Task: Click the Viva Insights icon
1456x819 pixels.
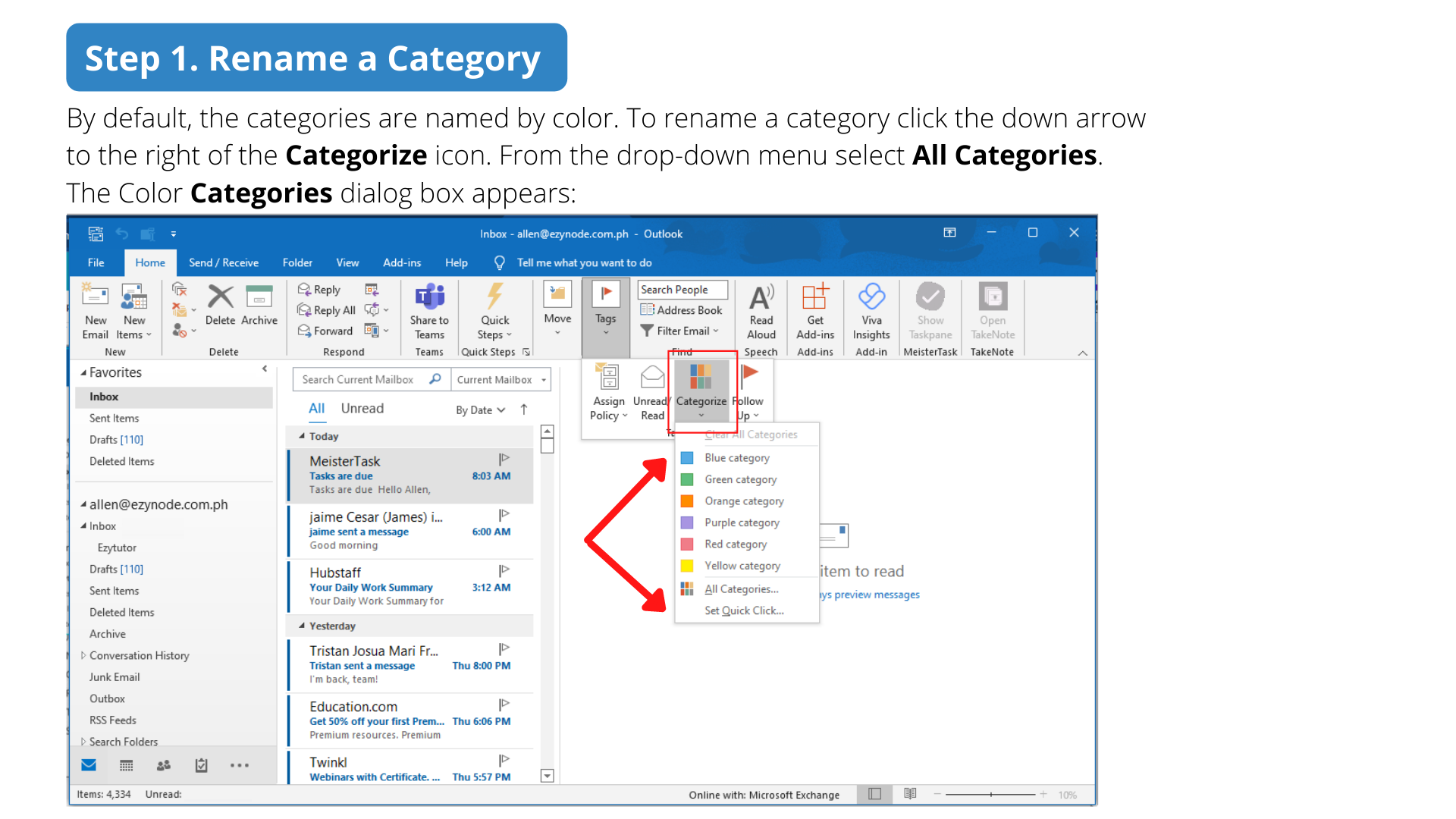Action: click(x=871, y=297)
